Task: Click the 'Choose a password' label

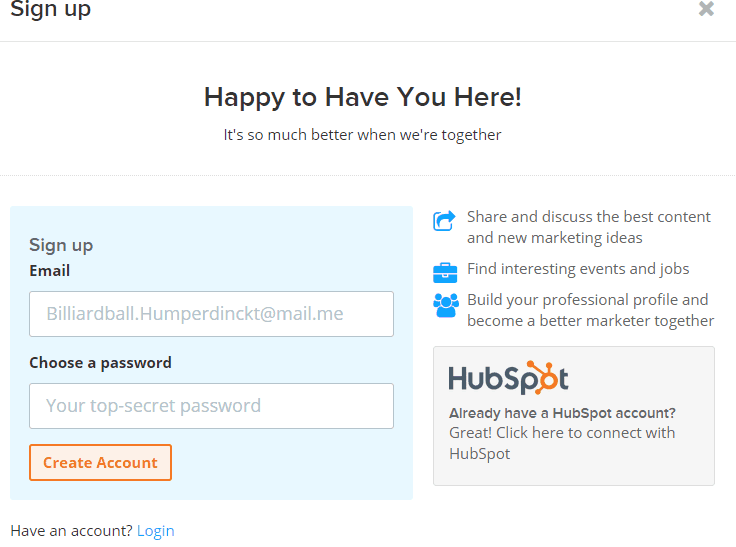Action: click(x=100, y=362)
